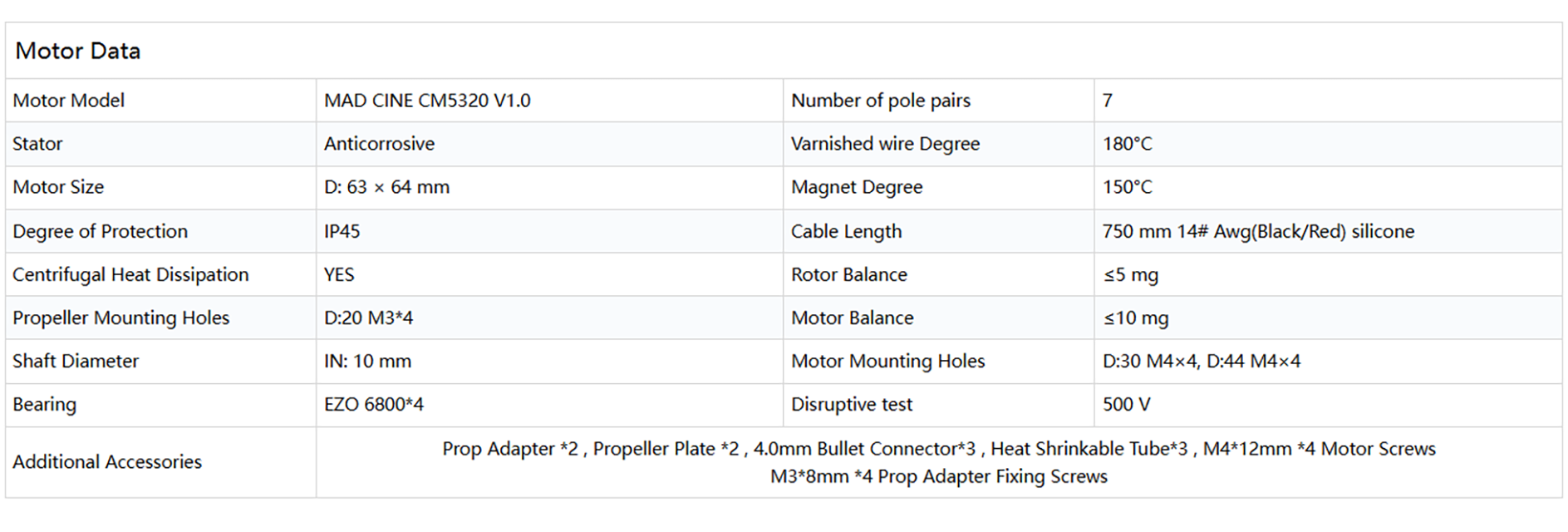This screenshot has height=532, width=1568.
Task: Select the D:20 M3*4 propeller holes value
Action: coord(368,318)
